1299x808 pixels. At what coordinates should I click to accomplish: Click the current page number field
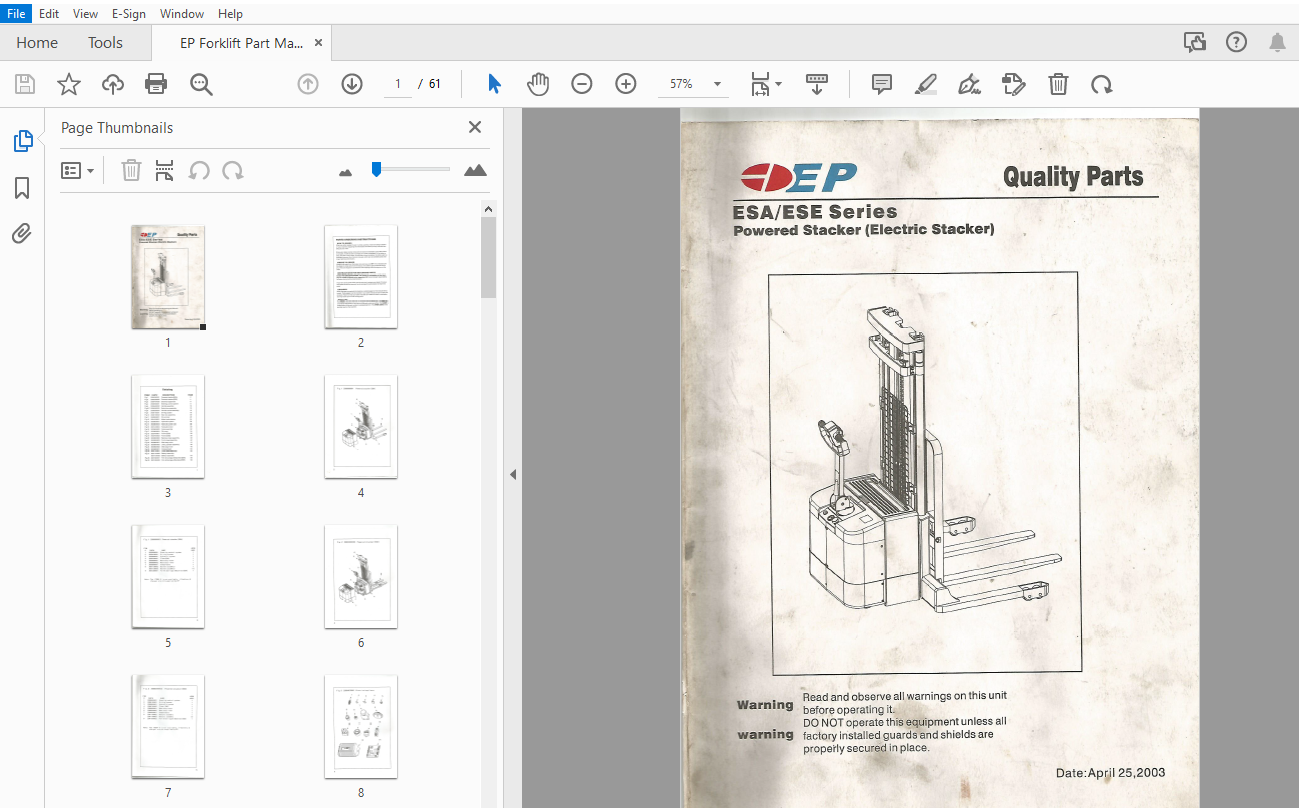pyautogui.click(x=397, y=84)
